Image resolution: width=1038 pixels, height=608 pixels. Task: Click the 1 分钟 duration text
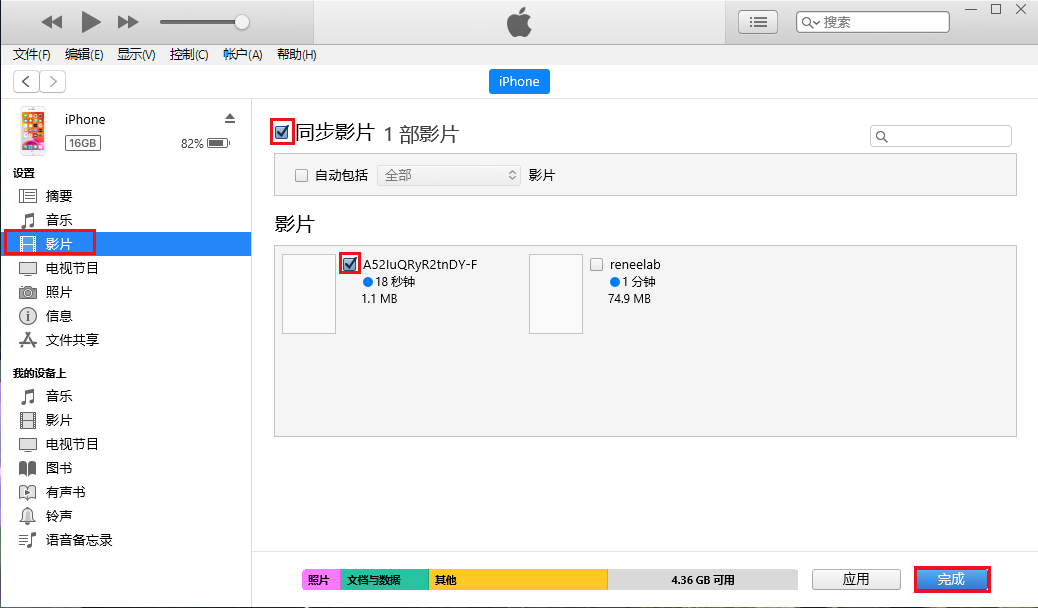coord(639,281)
